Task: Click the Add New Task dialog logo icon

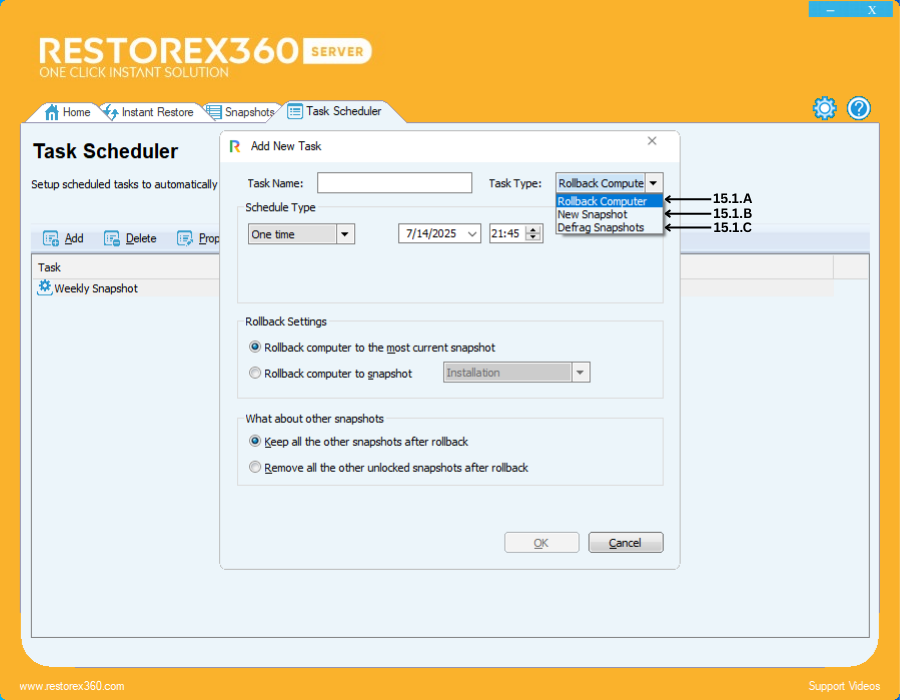Action: click(x=235, y=146)
